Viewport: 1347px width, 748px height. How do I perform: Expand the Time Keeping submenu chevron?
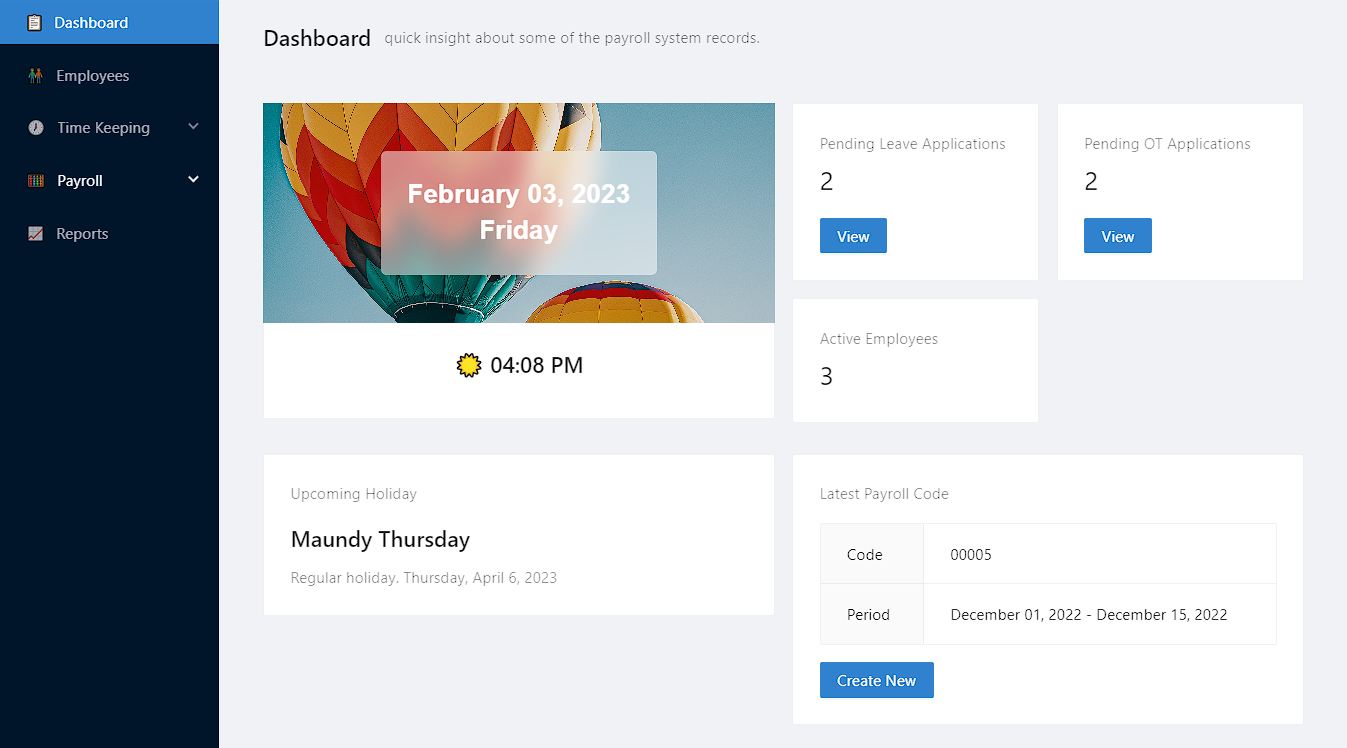[x=194, y=127]
